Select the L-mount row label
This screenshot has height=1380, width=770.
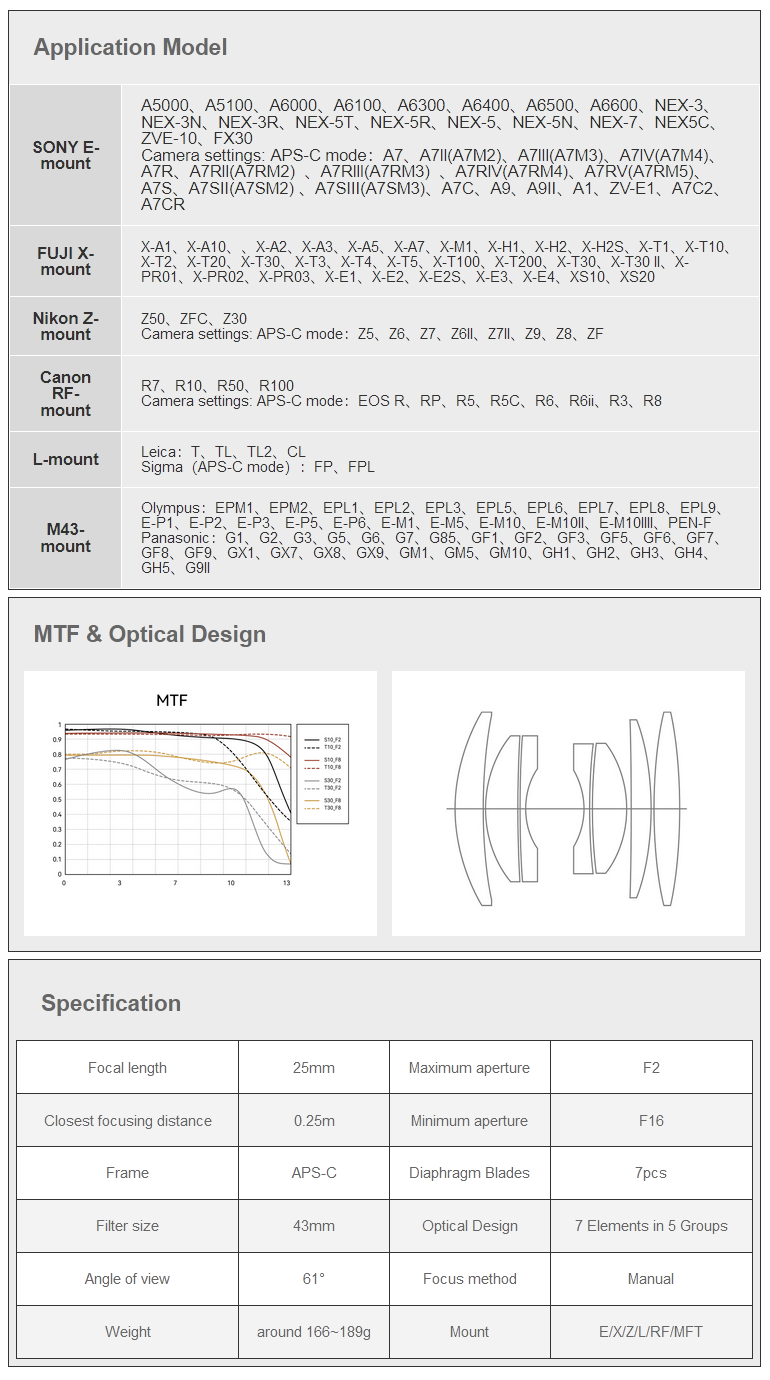pos(66,460)
